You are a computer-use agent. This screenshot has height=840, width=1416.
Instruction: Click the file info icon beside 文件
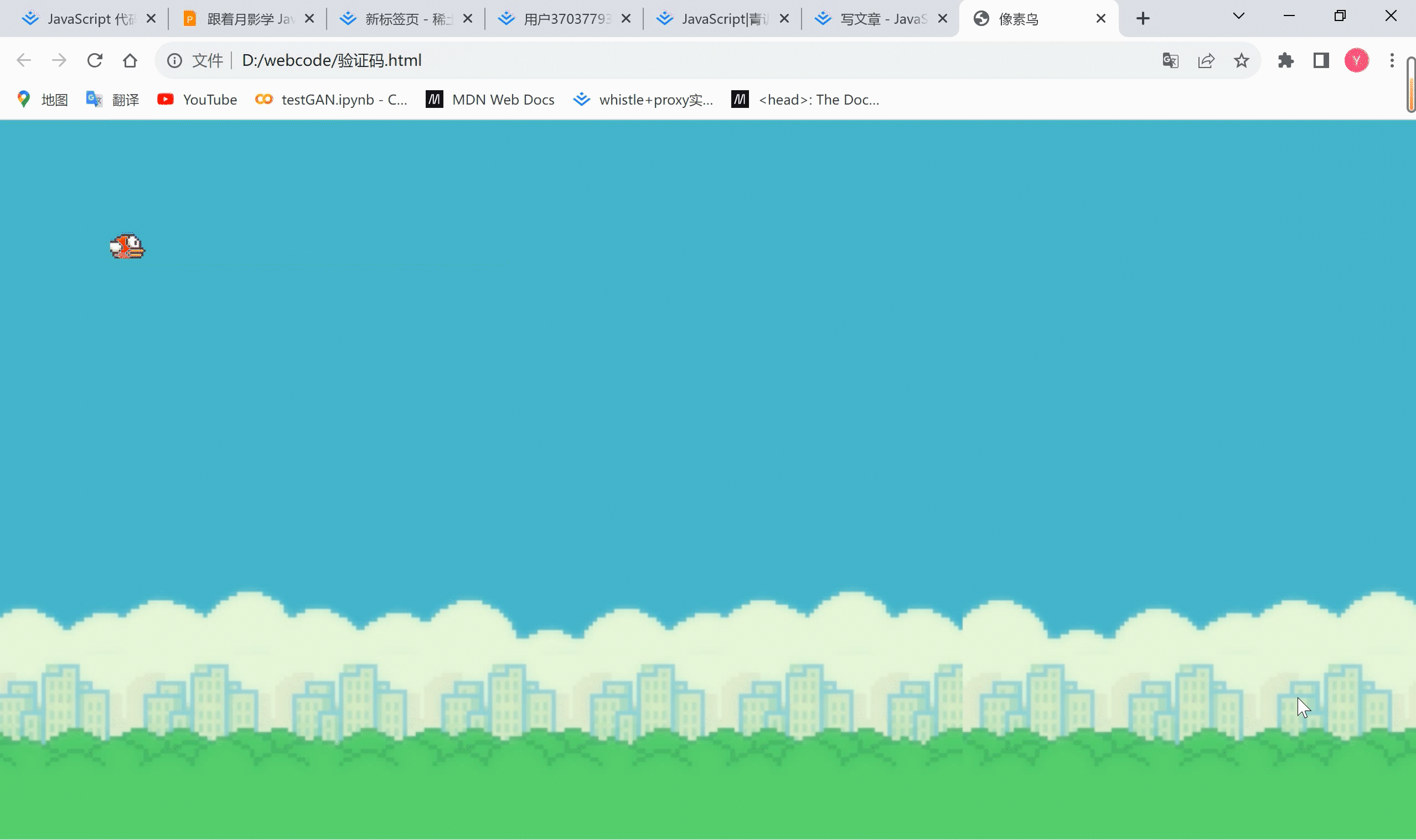pos(174,60)
